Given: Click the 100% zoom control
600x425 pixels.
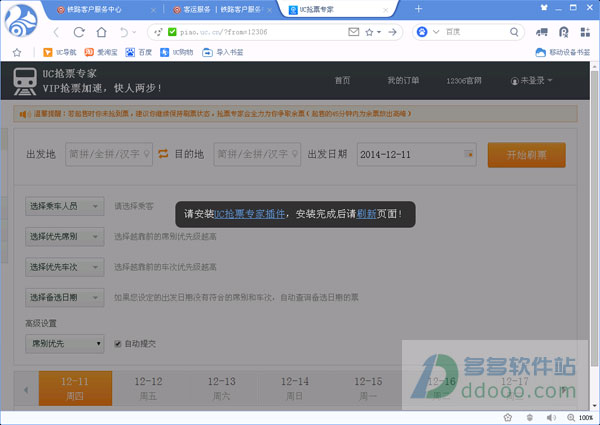Looking at the screenshot, I should tap(580, 417).
